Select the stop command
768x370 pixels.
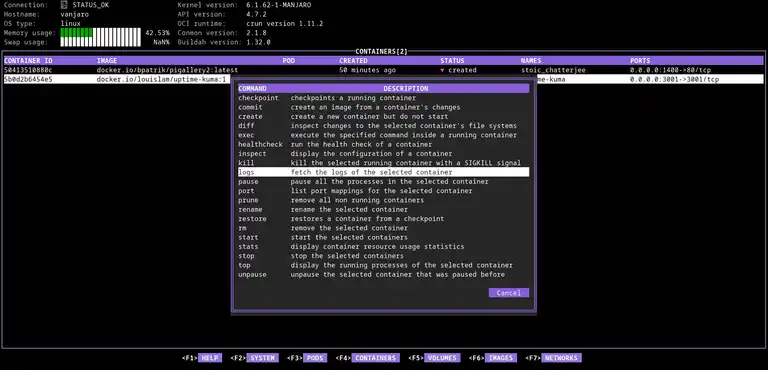384,256
